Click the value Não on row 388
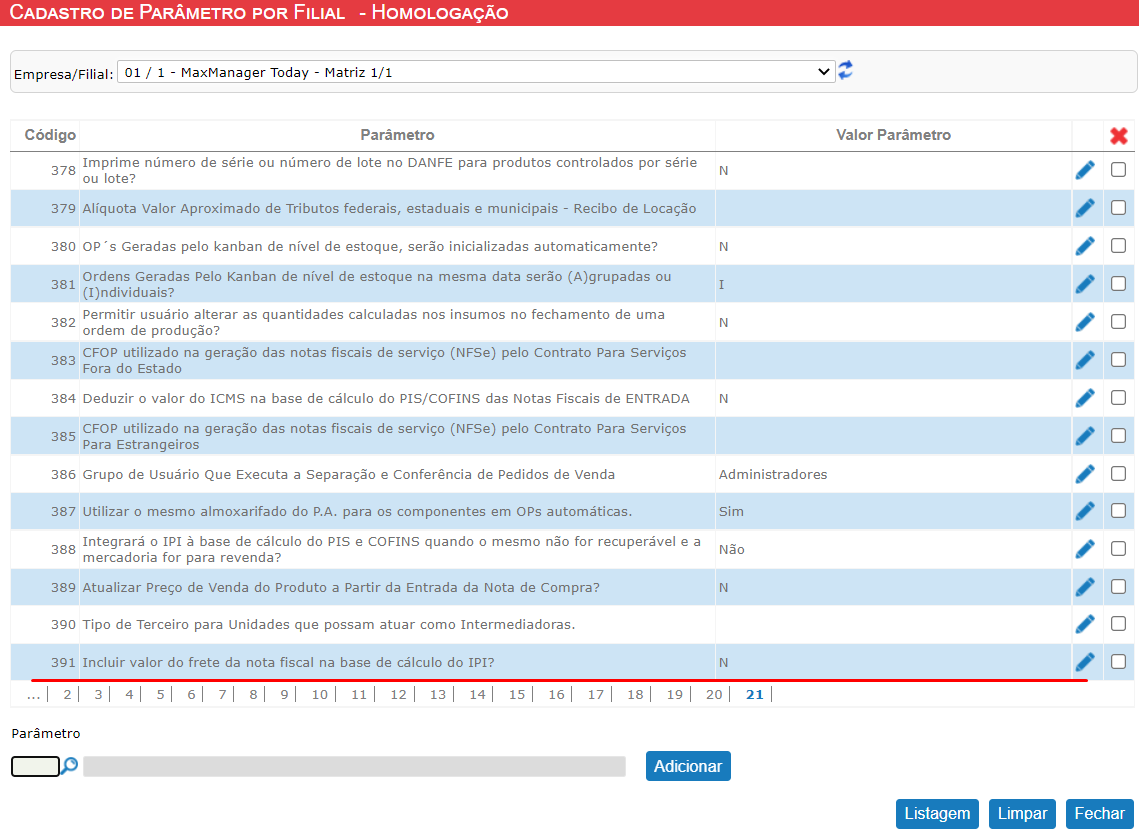 (731, 549)
